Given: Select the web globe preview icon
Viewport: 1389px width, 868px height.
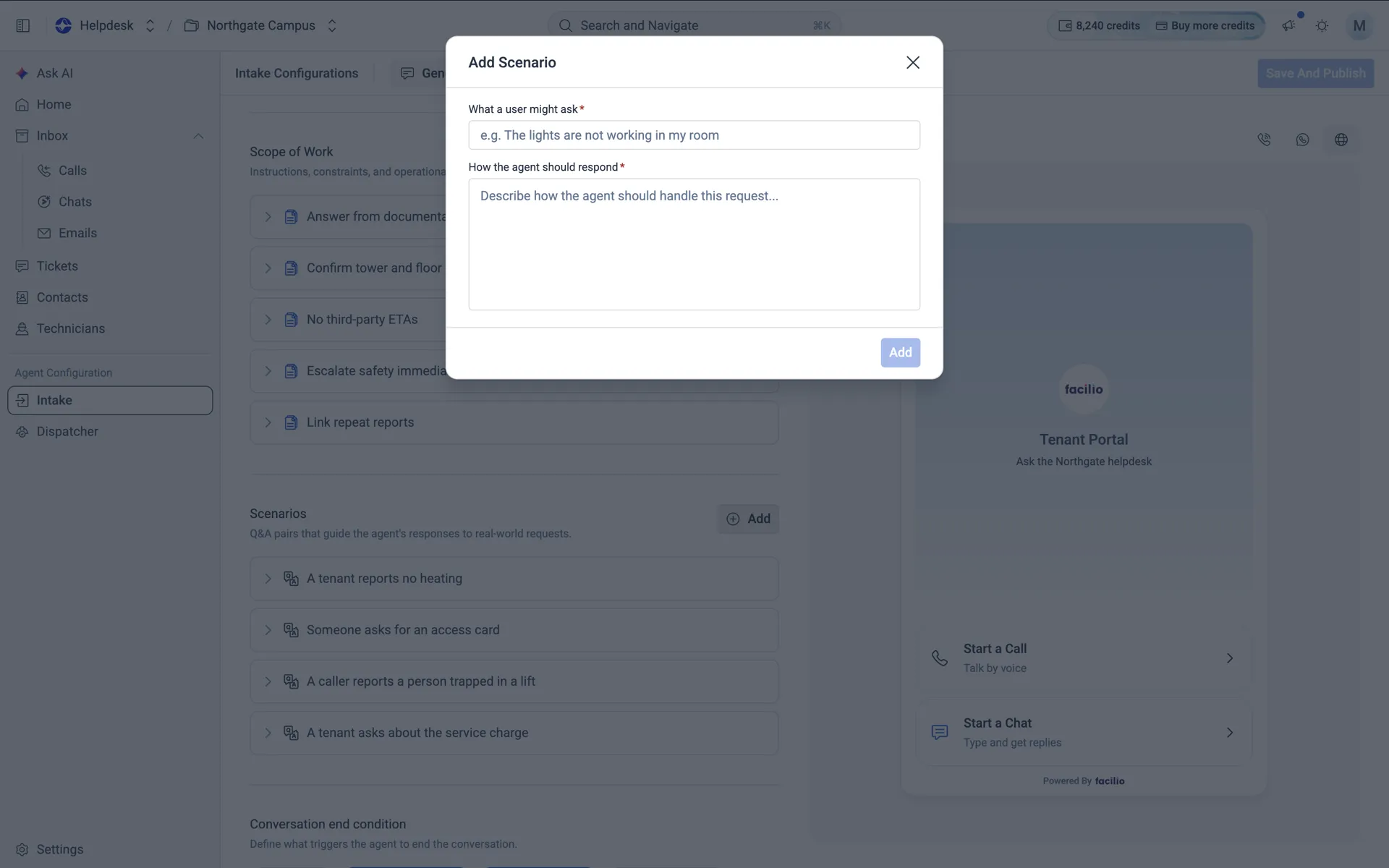Looking at the screenshot, I should click(x=1341, y=140).
